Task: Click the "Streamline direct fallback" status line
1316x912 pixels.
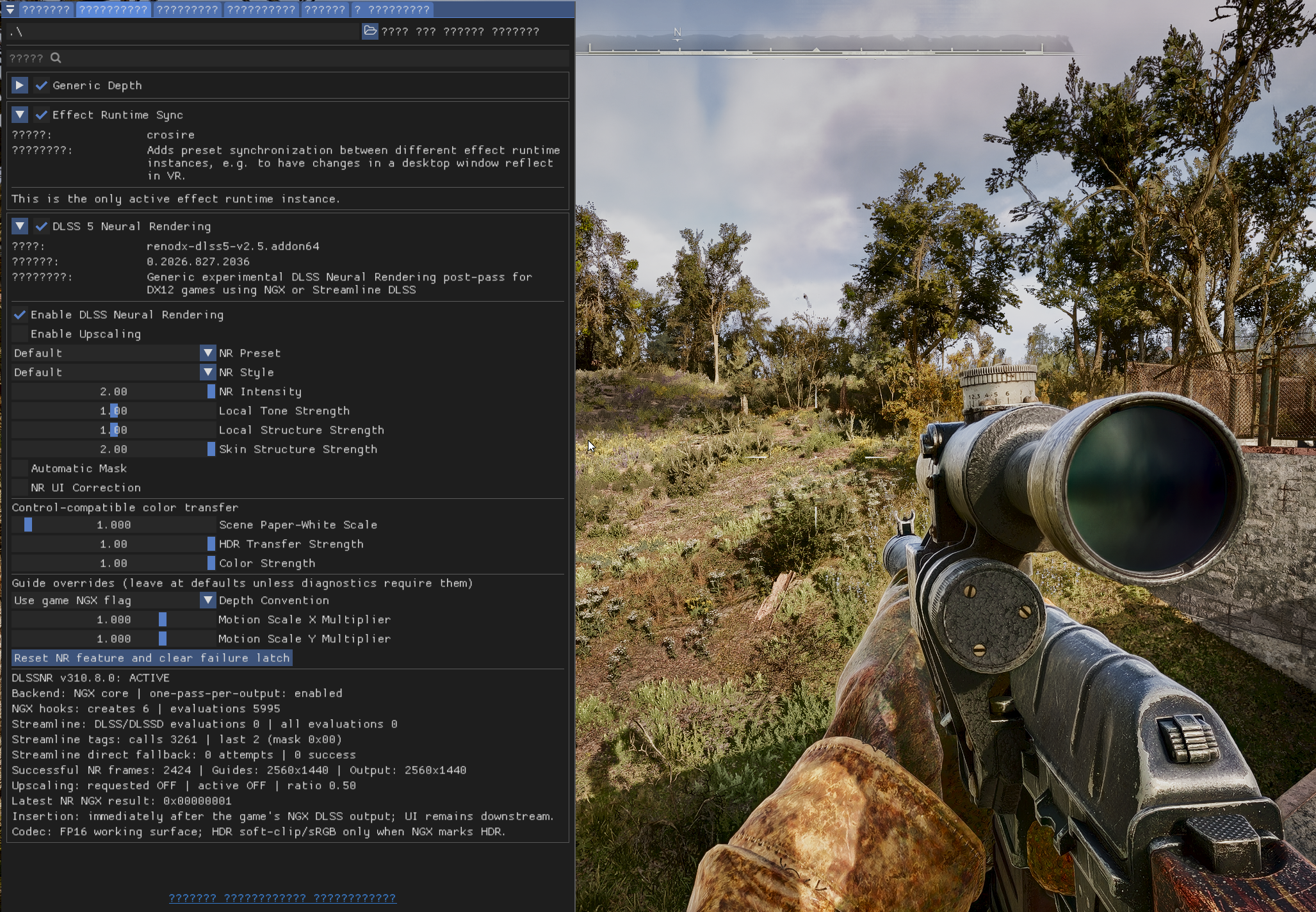Action: [184, 754]
